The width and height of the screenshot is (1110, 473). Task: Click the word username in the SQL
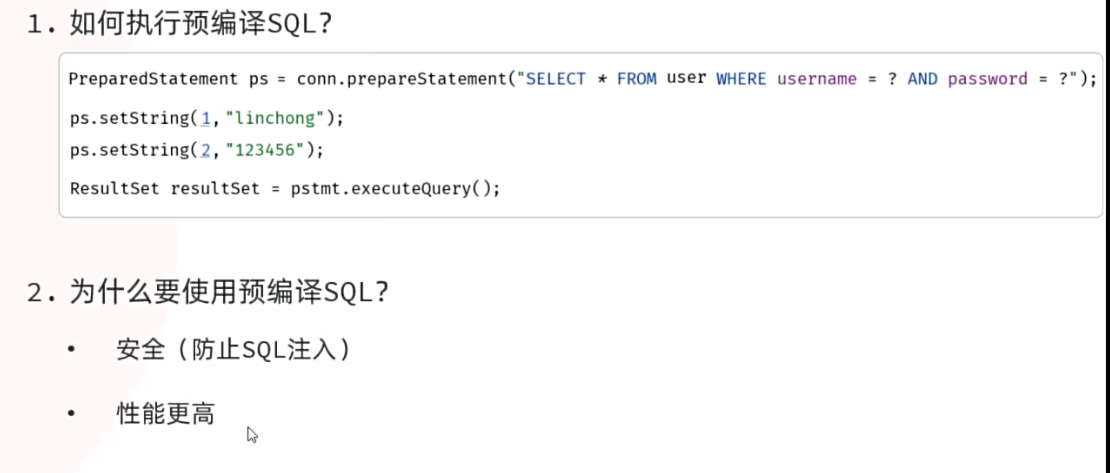coord(817,79)
